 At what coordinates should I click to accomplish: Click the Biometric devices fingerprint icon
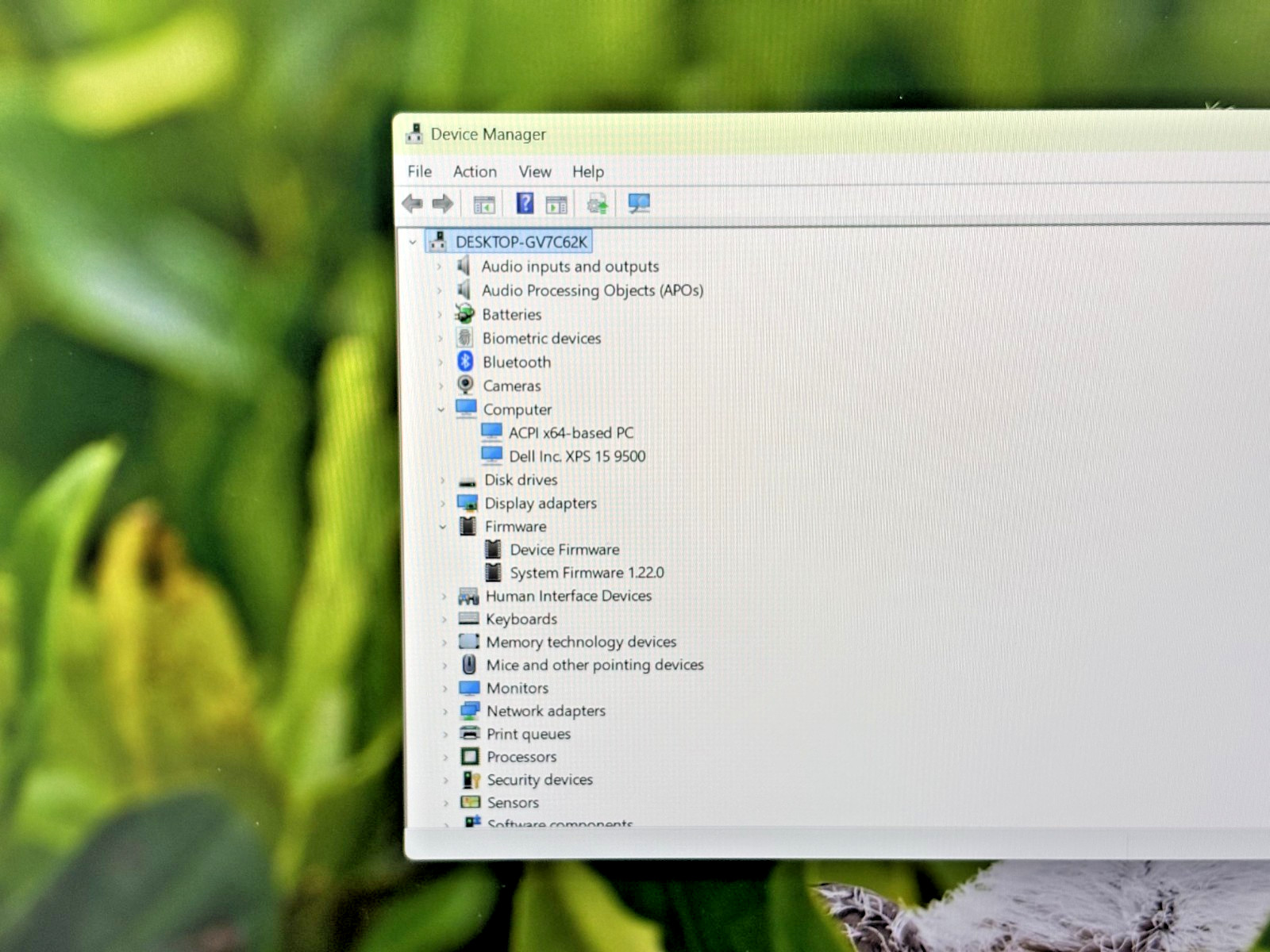click(x=465, y=338)
